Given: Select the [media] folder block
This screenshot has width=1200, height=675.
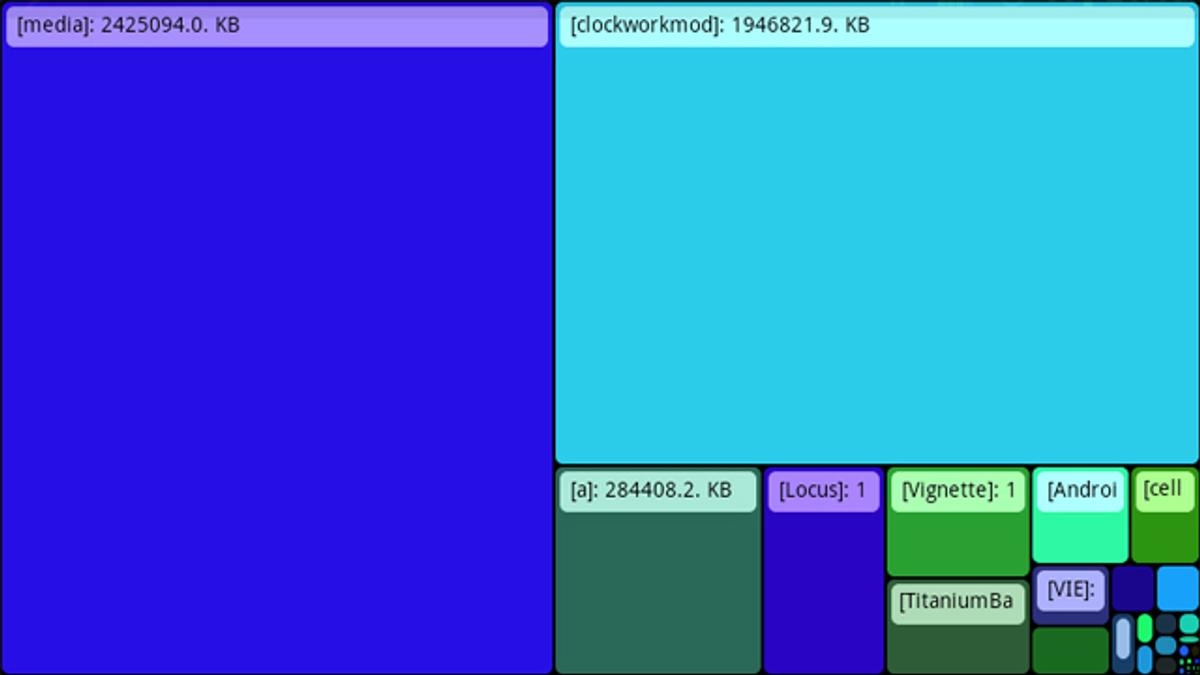Looking at the screenshot, I should (x=277, y=338).
